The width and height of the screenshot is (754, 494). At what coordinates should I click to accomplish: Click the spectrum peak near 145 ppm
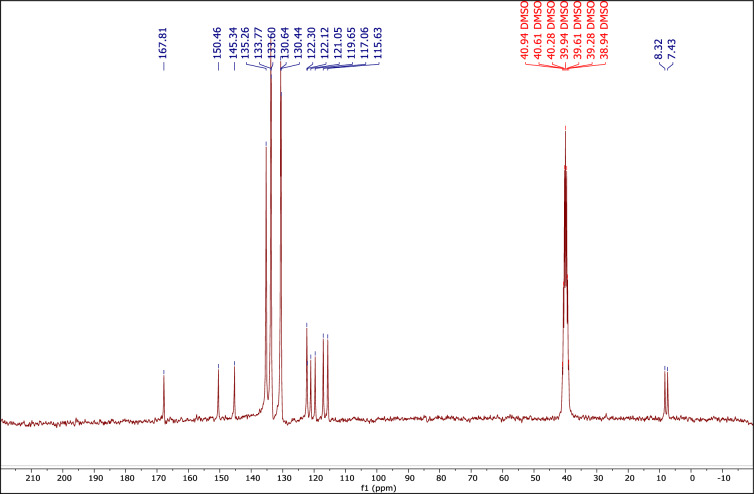tap(234, 365)
